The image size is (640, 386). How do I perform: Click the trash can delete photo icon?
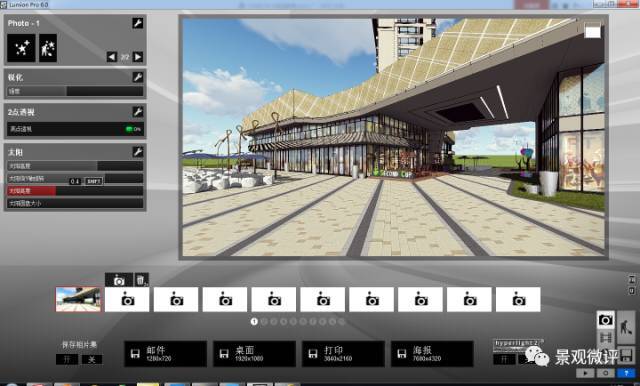[x=141, y=280]
